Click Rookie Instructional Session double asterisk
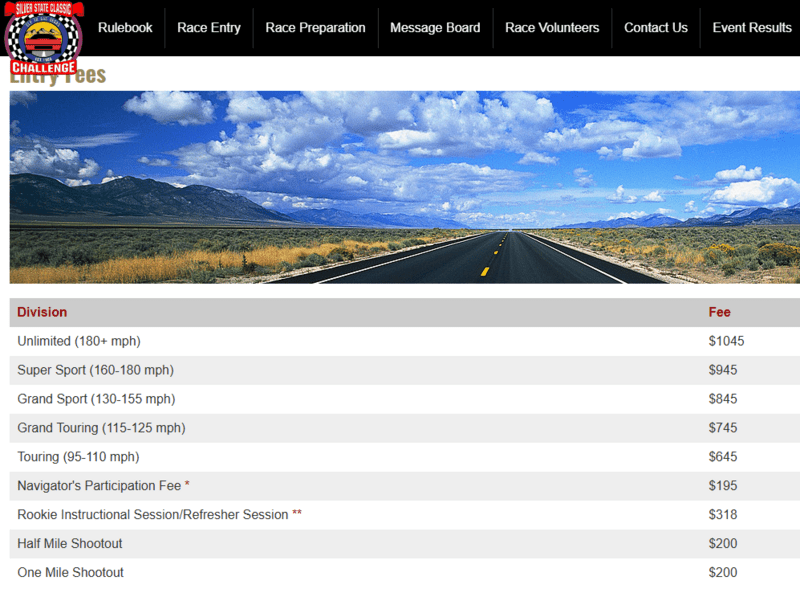Viewport: 800px width, 589px height. pyautogui.click(x=297, y=514)
